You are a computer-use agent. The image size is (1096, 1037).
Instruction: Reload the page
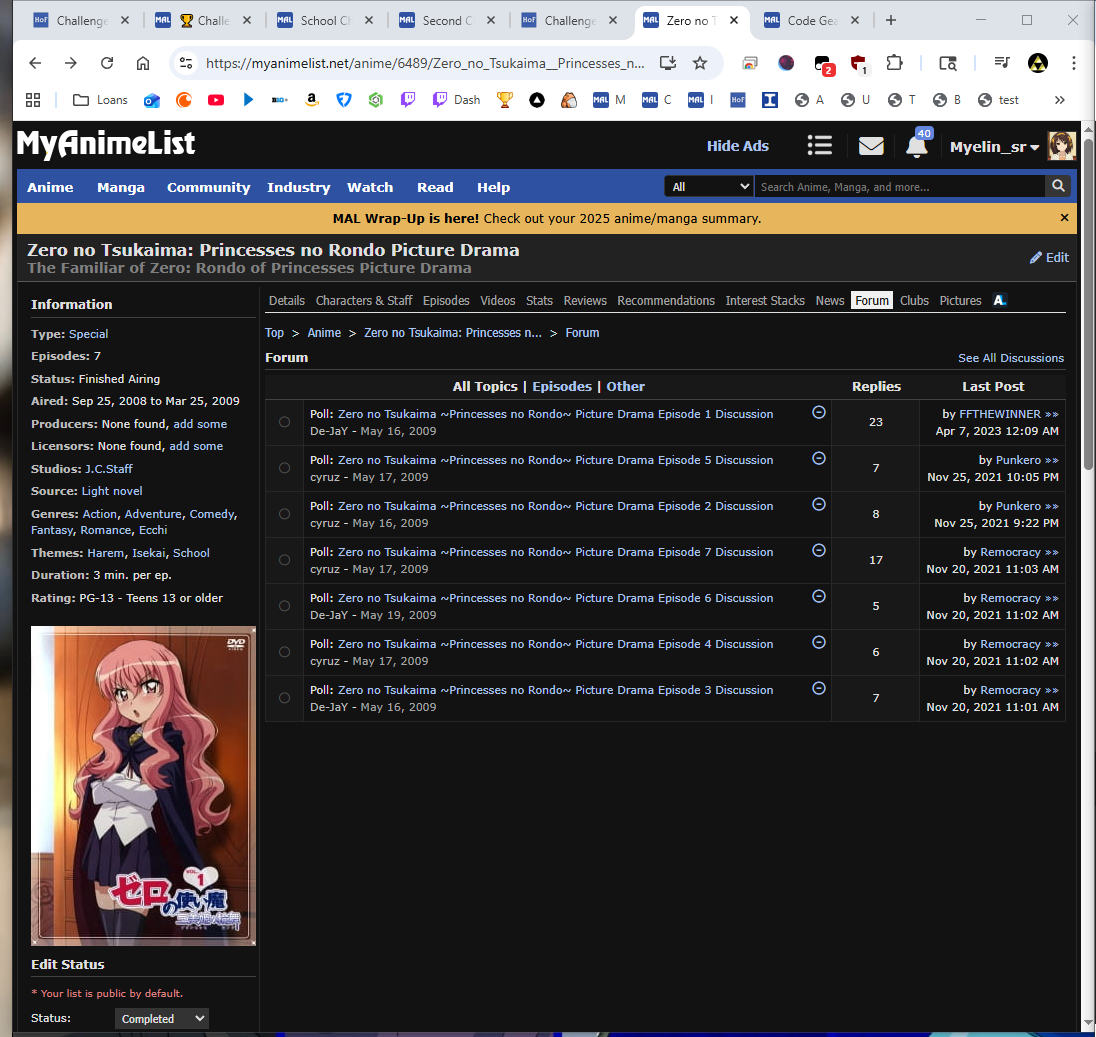[x=107, y=63]
